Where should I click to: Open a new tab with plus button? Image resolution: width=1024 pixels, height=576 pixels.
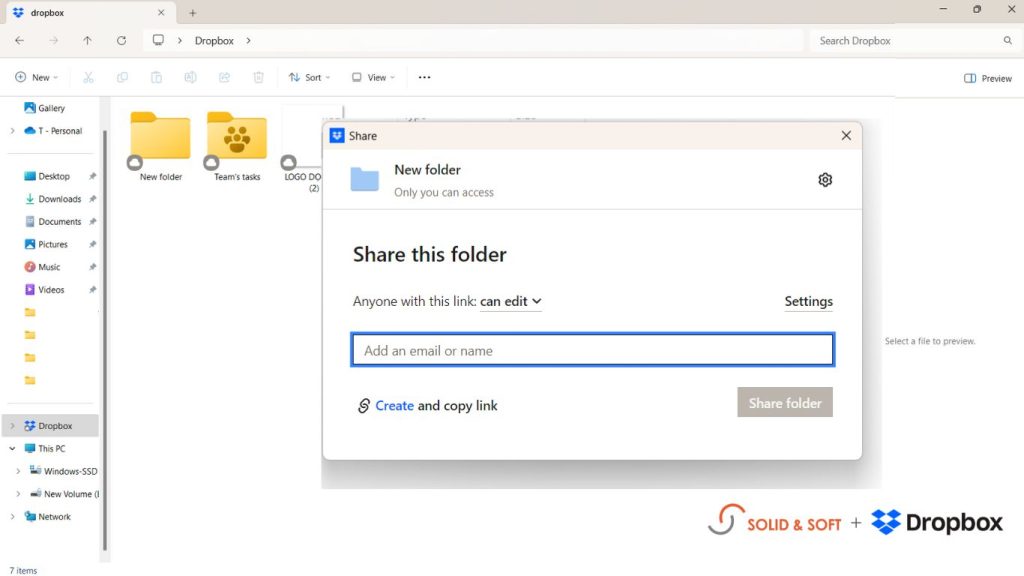193,13
